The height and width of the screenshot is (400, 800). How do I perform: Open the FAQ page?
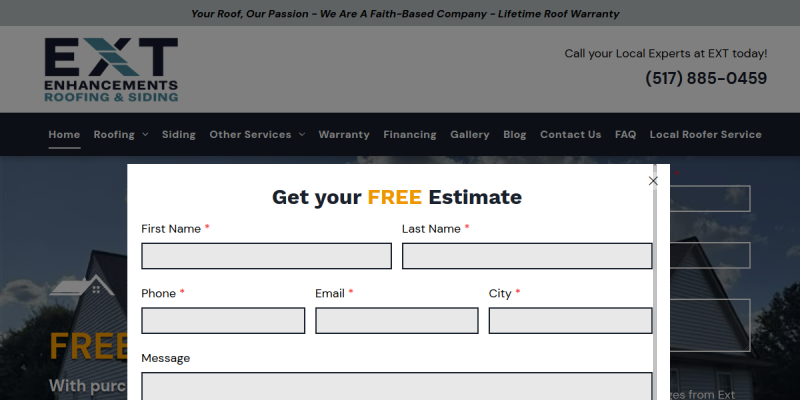[x=626, y=135]
